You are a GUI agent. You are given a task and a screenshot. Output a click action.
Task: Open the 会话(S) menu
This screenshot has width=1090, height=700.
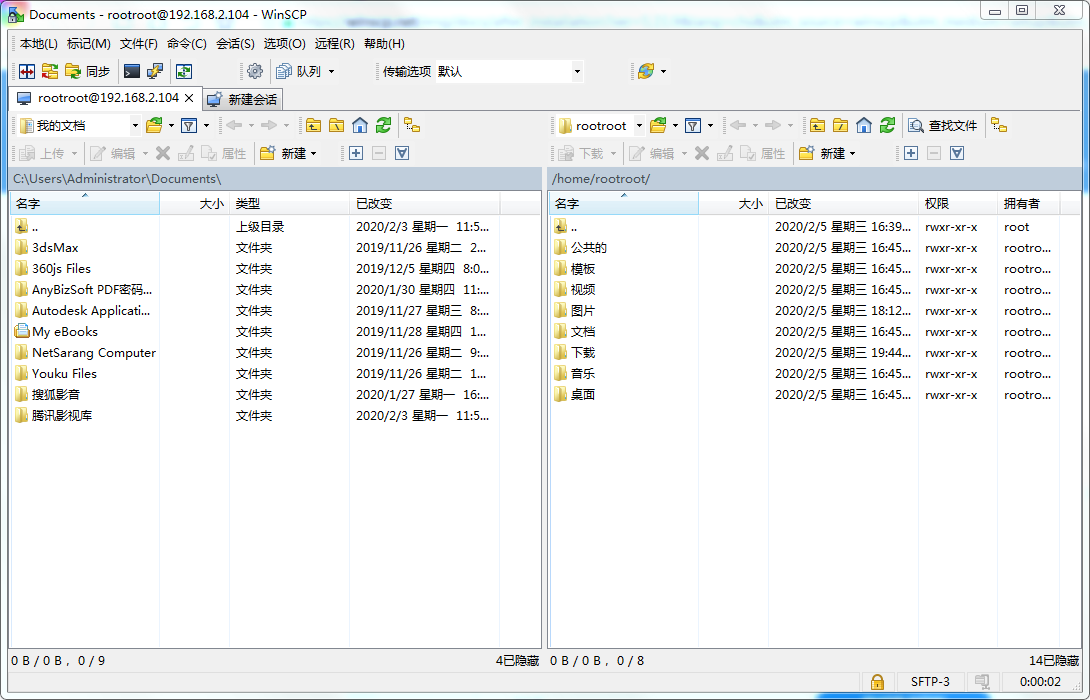pos(234,44)
